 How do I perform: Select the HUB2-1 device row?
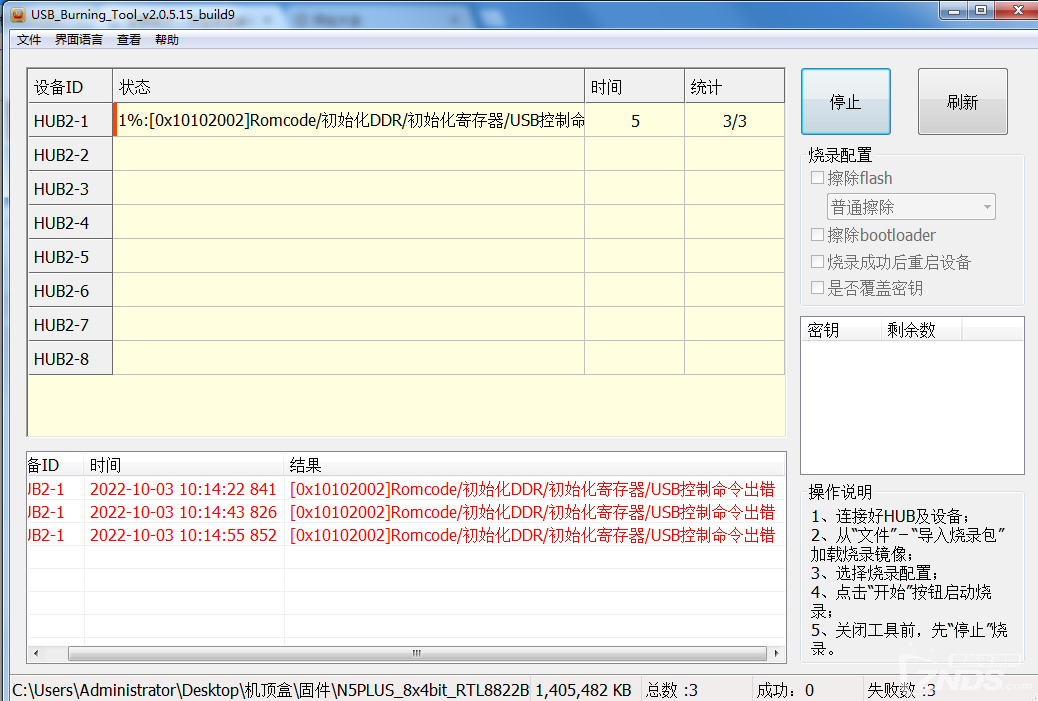[406, 120]
